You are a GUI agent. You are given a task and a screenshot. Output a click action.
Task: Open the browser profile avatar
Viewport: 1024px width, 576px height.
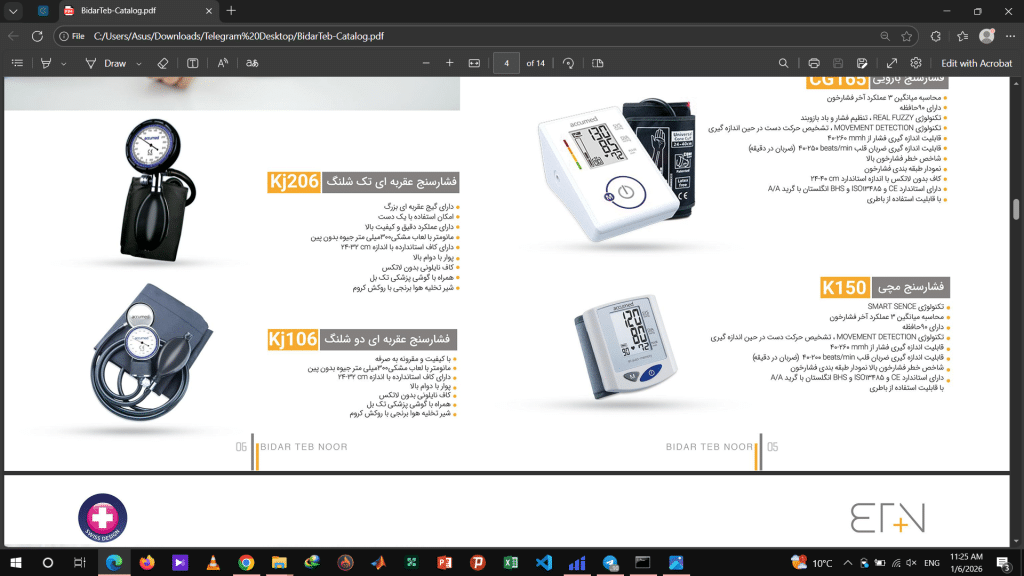(x=987, y=36)
